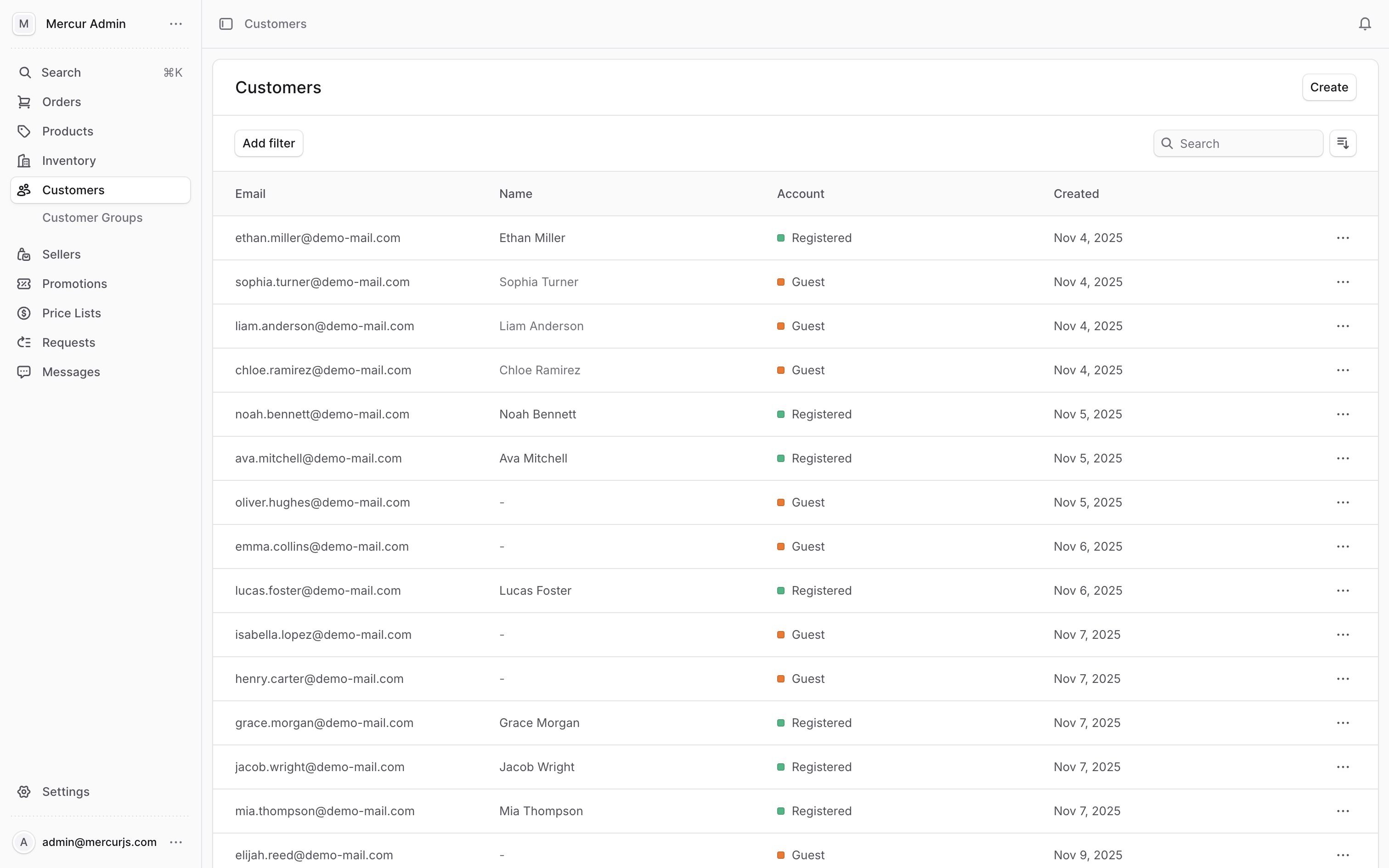This screenshot has width=1389, height=868.
Task: Click the Price Lists dollar icon
Action: pyautogui.click(x=24, y=313)
